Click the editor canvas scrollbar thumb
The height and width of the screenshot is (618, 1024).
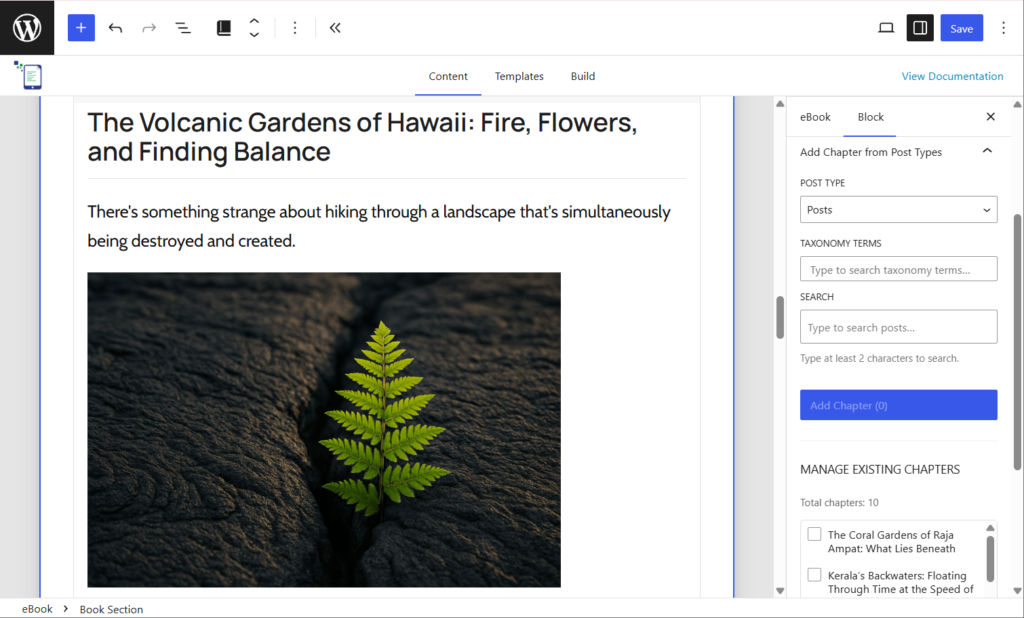click(780, 317)
